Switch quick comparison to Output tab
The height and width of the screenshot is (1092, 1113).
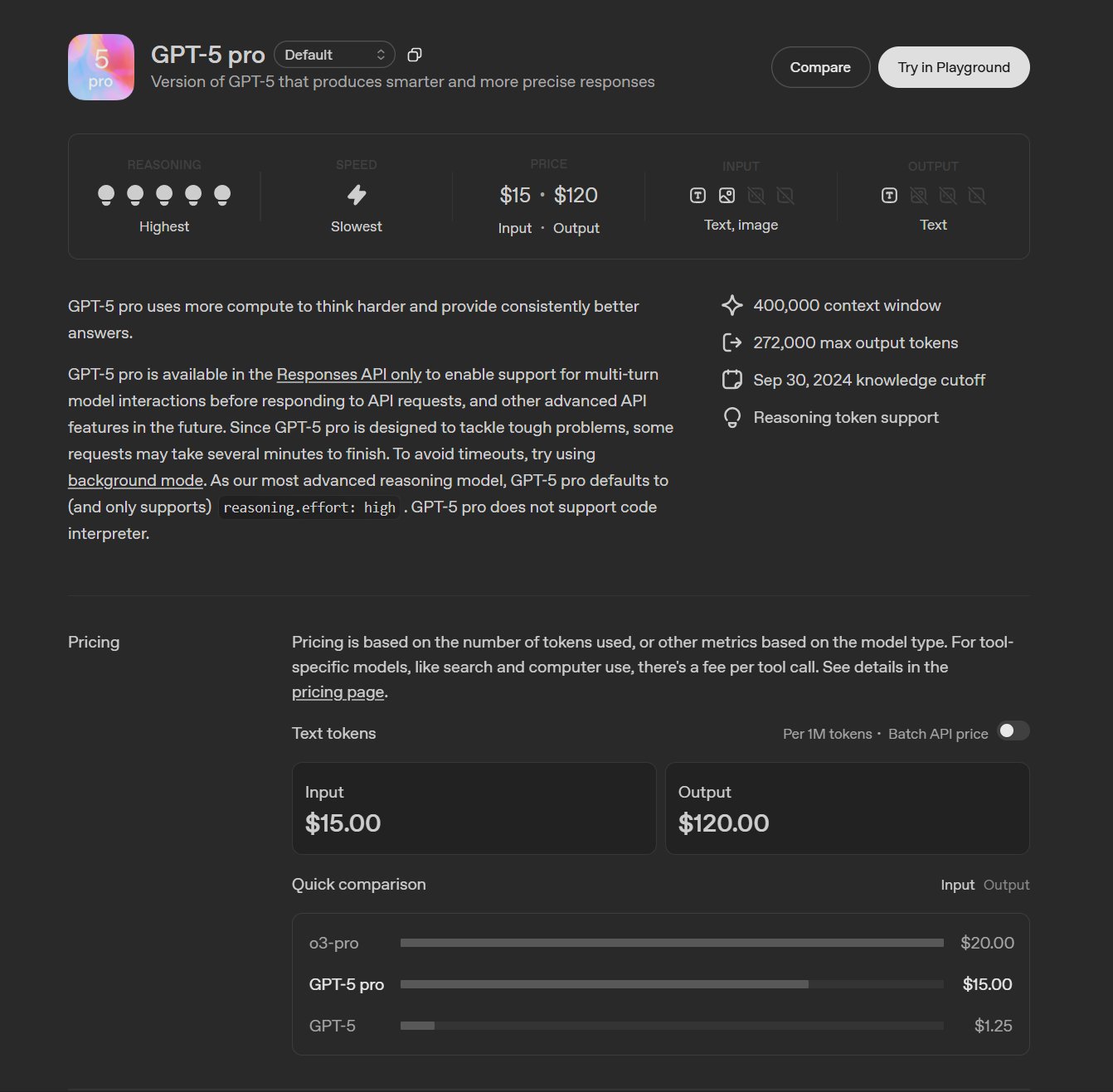click(x=1006, y=886)
